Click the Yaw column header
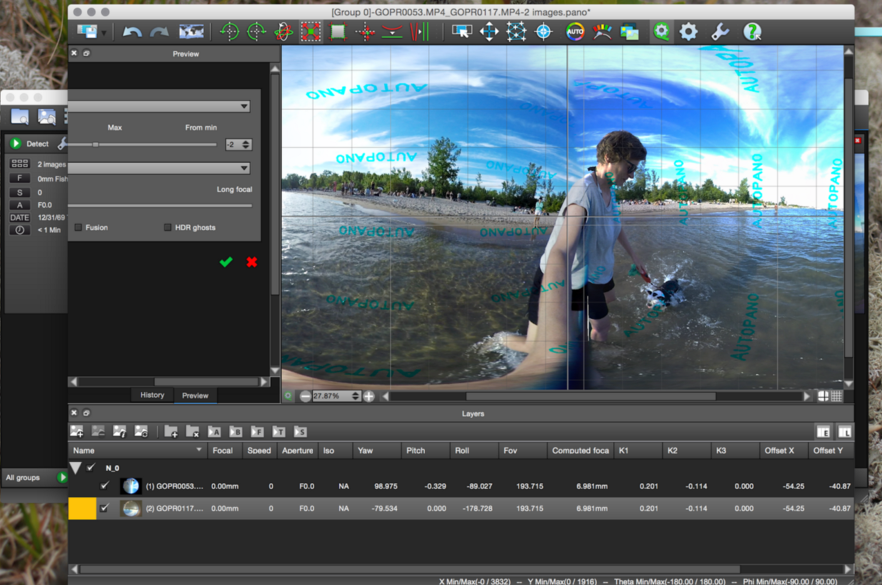Image resolution: width=882 pixels, height=585 pixels. tap(377, 450)
